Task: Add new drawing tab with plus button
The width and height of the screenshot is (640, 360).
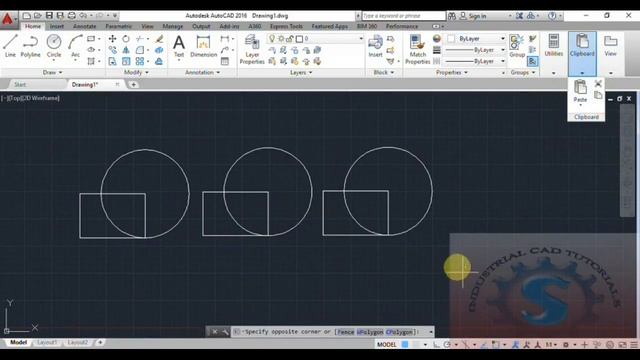Action: pyautogui.click(x=133, y=84)
